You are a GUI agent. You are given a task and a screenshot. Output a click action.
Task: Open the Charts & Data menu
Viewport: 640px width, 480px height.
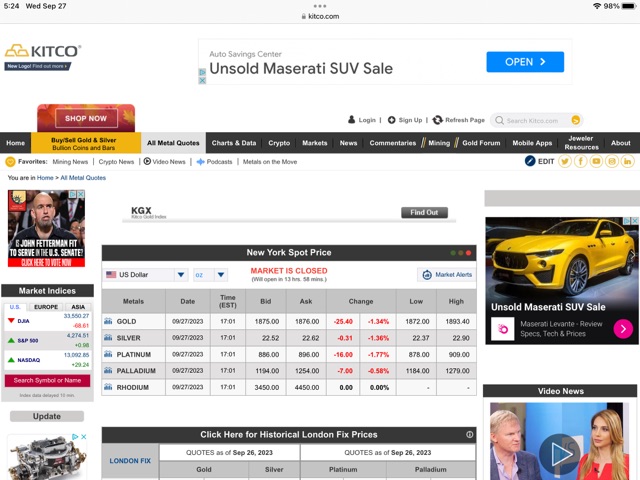pos(234,143)
